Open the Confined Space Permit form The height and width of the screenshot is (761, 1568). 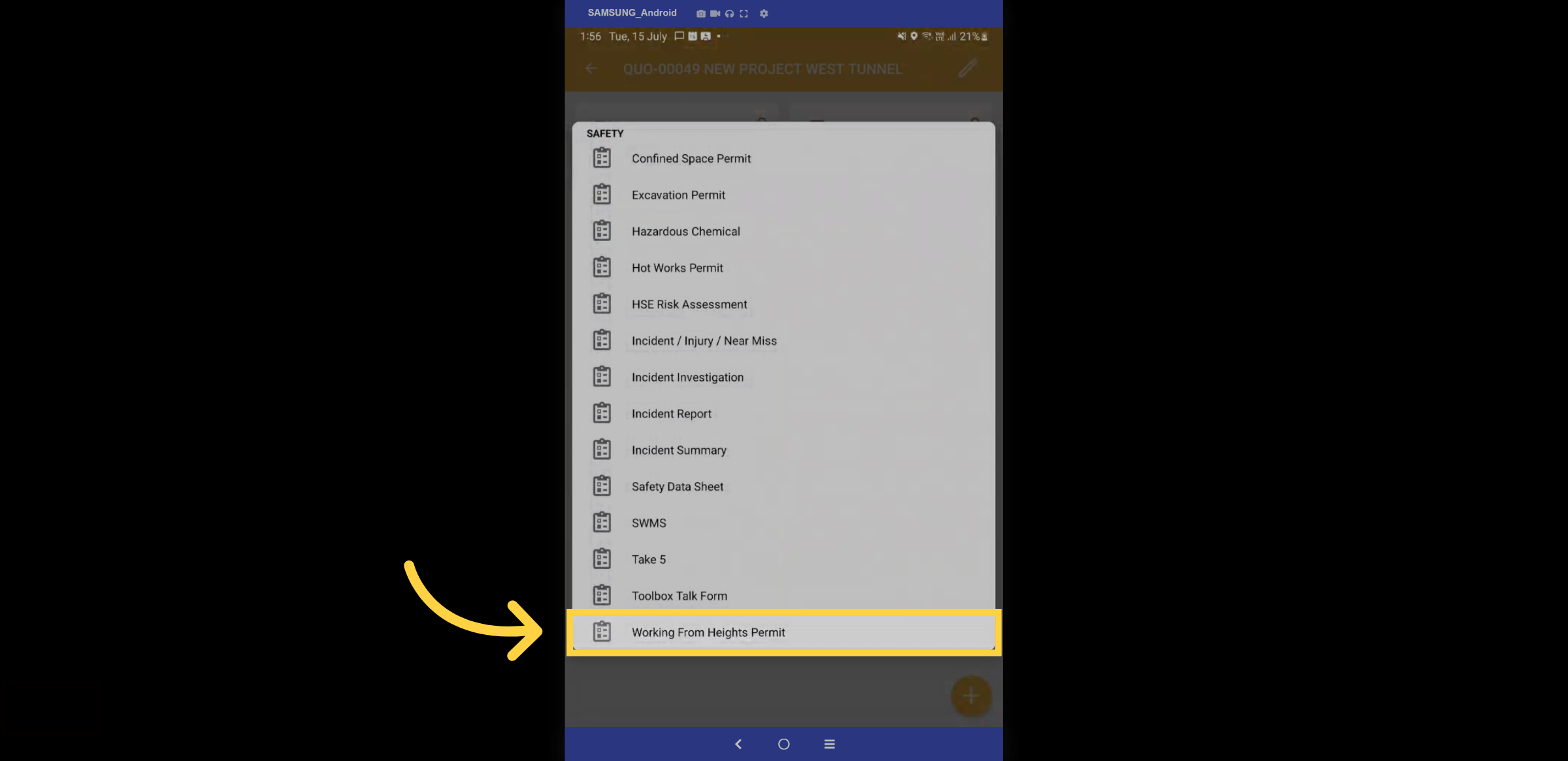[783, 159]
